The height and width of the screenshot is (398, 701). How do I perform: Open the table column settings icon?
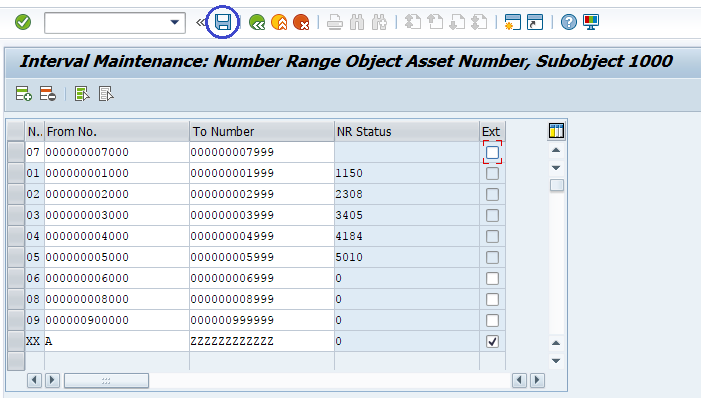[556, 131]
